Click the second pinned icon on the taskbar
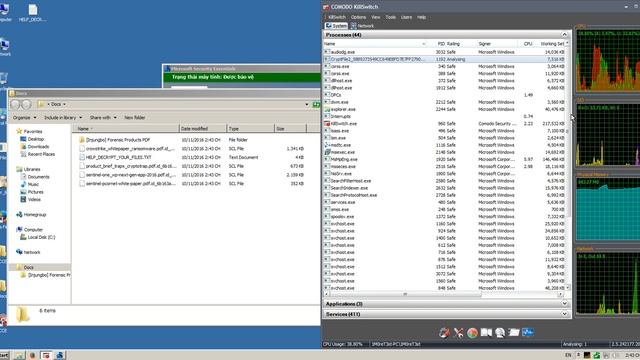 pyautogui.click(x=33, y=356)
